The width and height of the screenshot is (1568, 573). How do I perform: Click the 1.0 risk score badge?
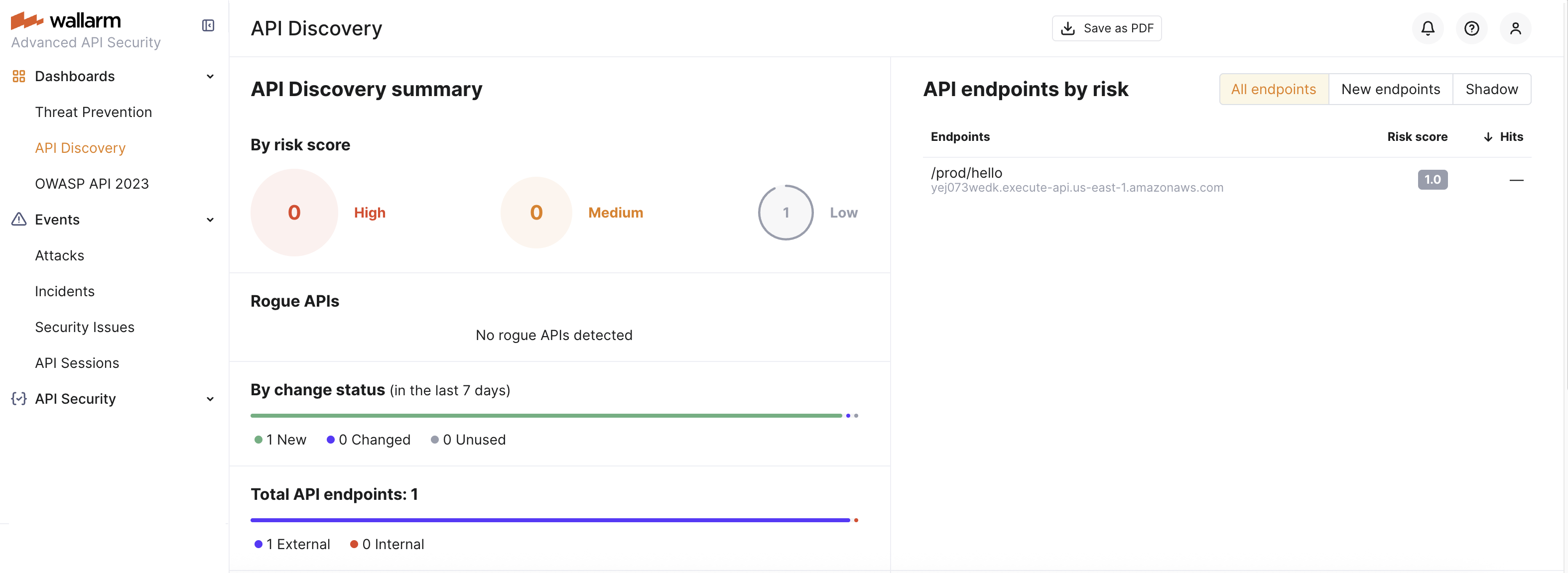point(1433,179)
